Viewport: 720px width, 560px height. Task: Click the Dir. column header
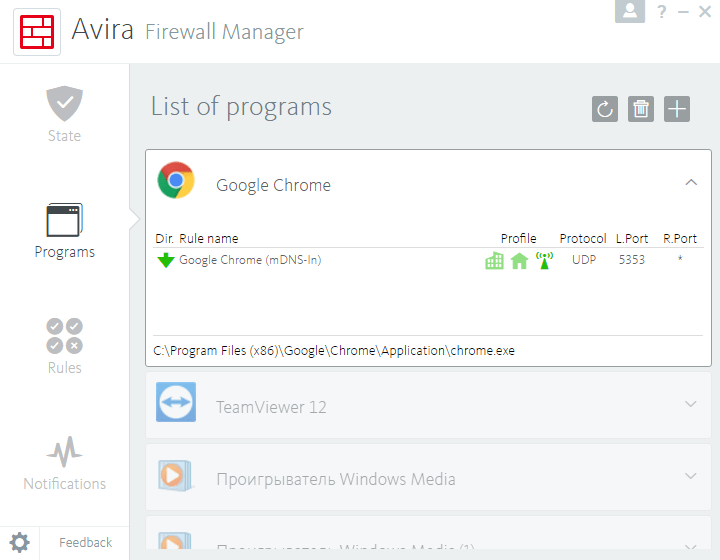pyautogui.click(x=164, y=239)
